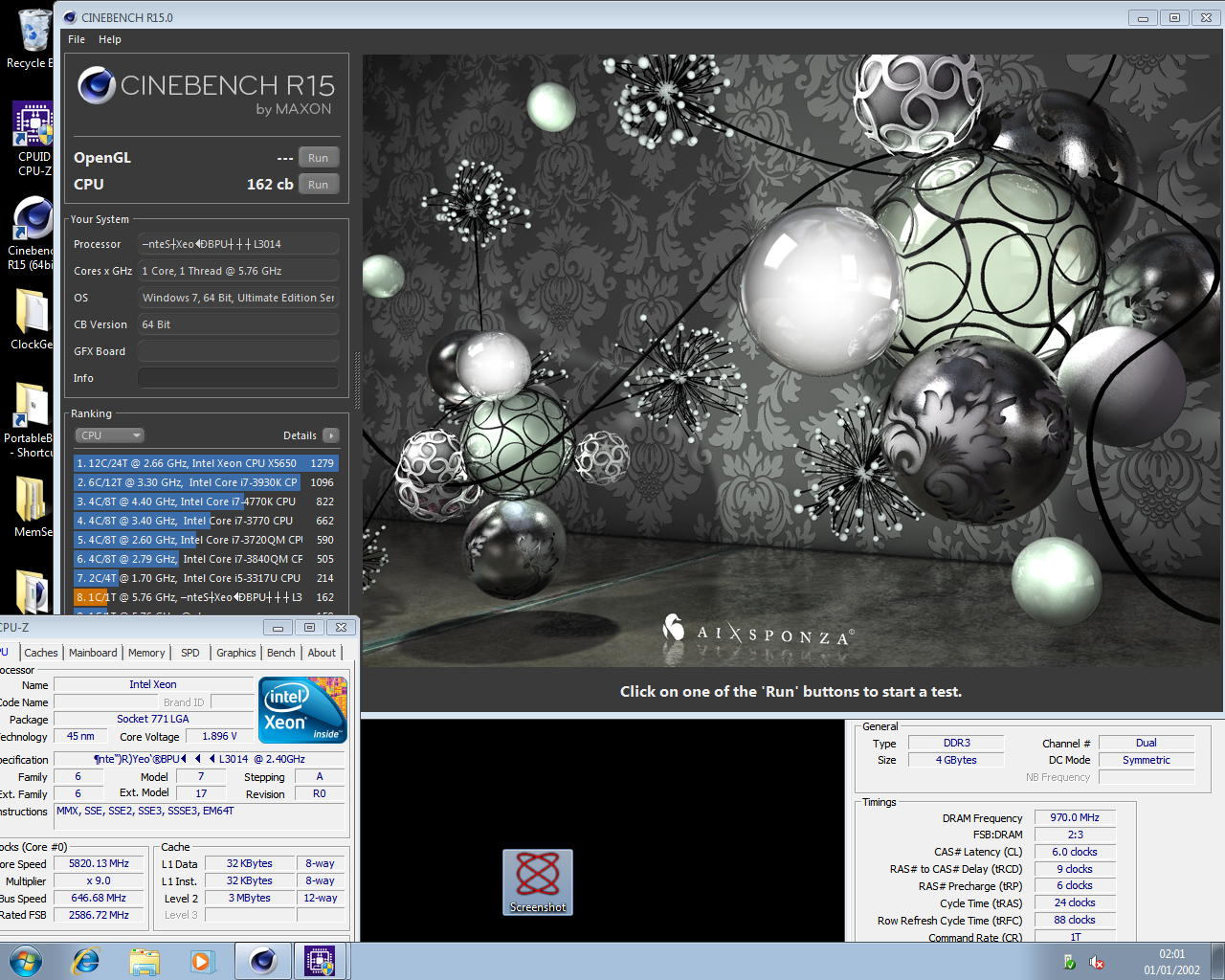Switch to CPU-Z Mainboard tab
The width and height of the screenshot is (1225, 980).
point(93,653)
